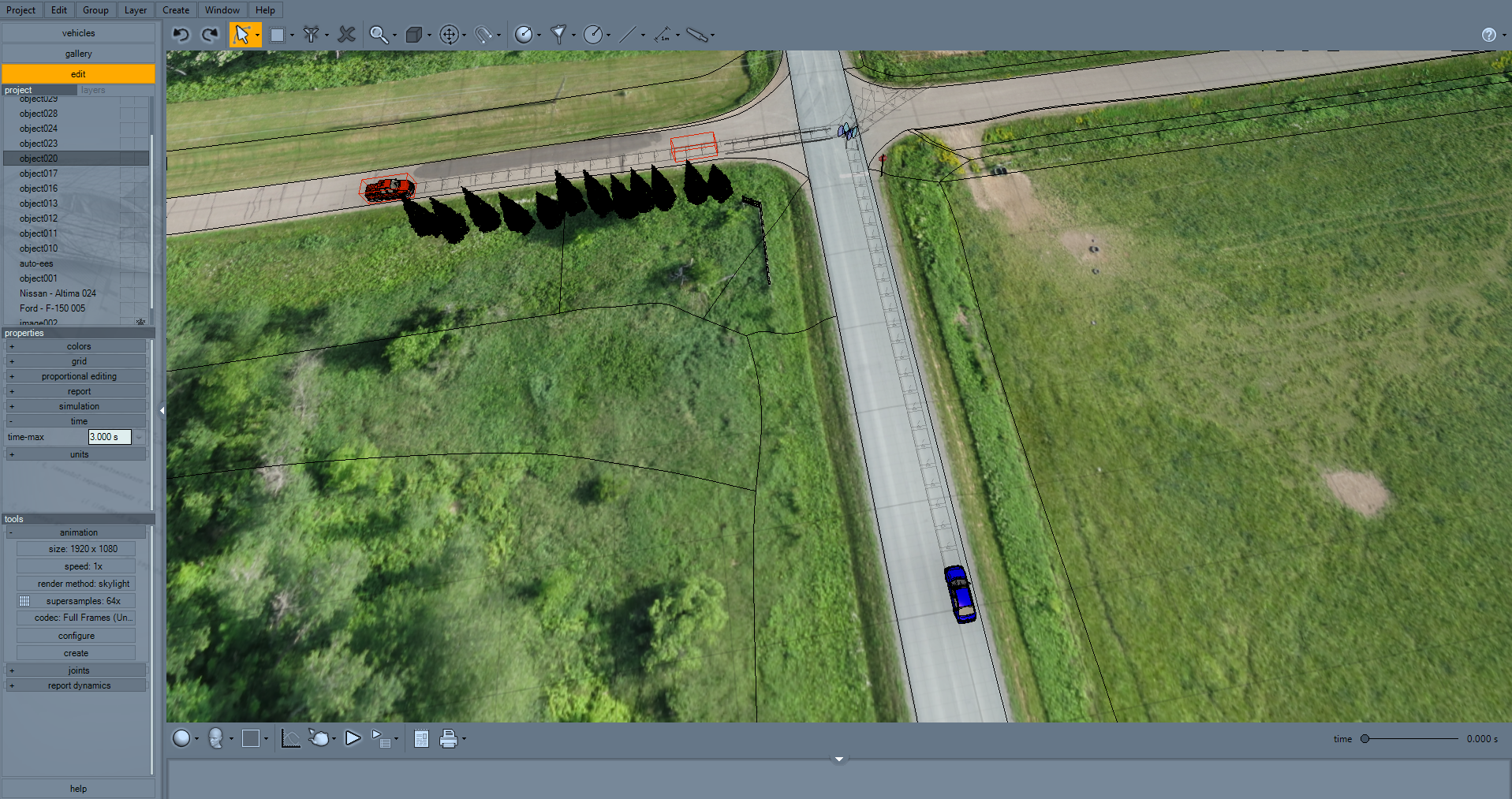Screen dimensions: 1512x799
Task: Switch to the layers tab
Action: click(x=93, y=90)
